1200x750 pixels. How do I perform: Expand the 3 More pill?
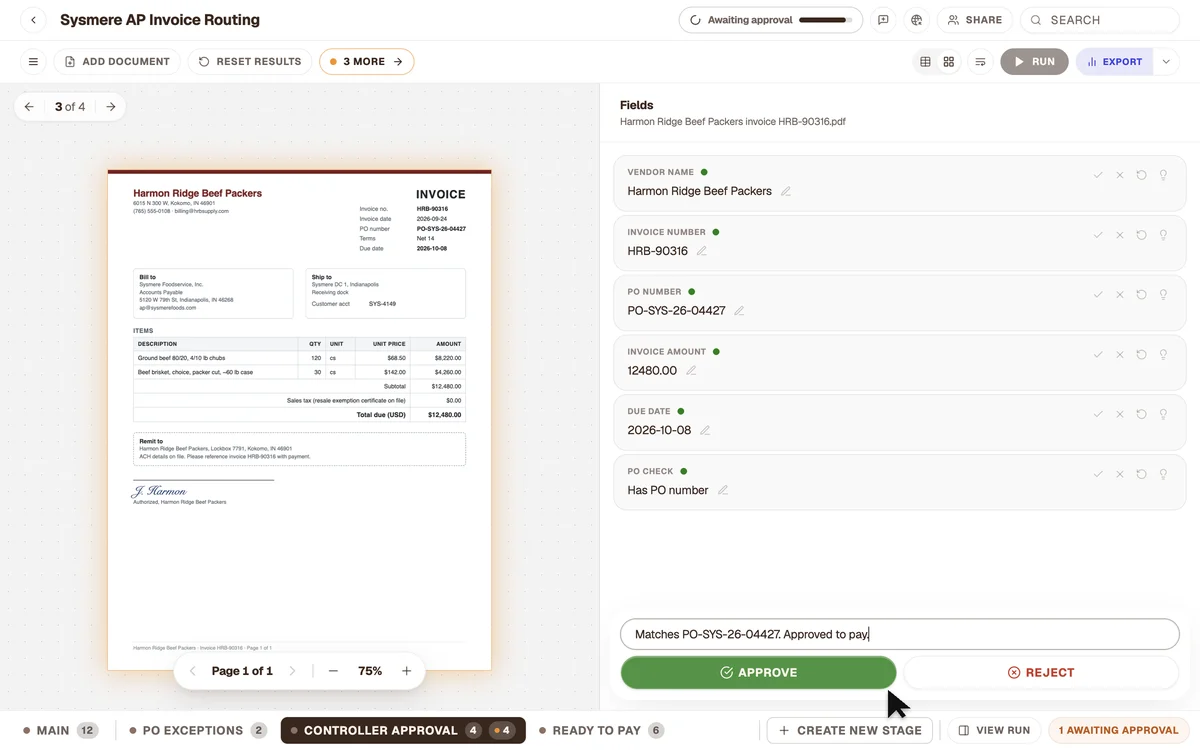point(367,62)
